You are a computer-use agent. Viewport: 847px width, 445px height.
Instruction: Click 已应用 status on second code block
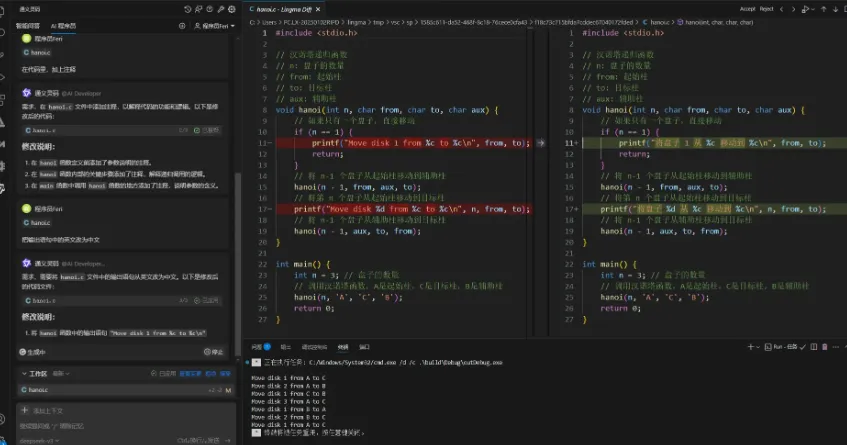[207, 300]
